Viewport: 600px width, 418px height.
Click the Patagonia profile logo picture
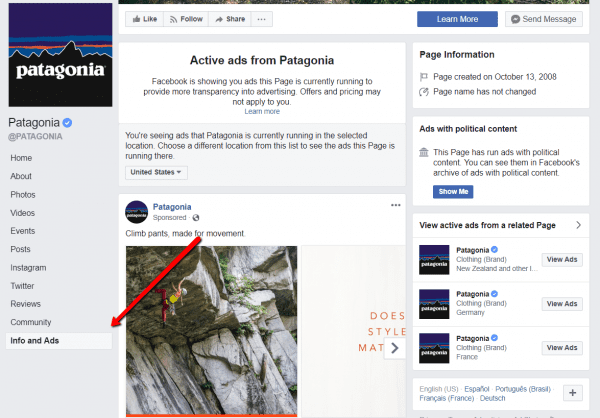[60, 55]
